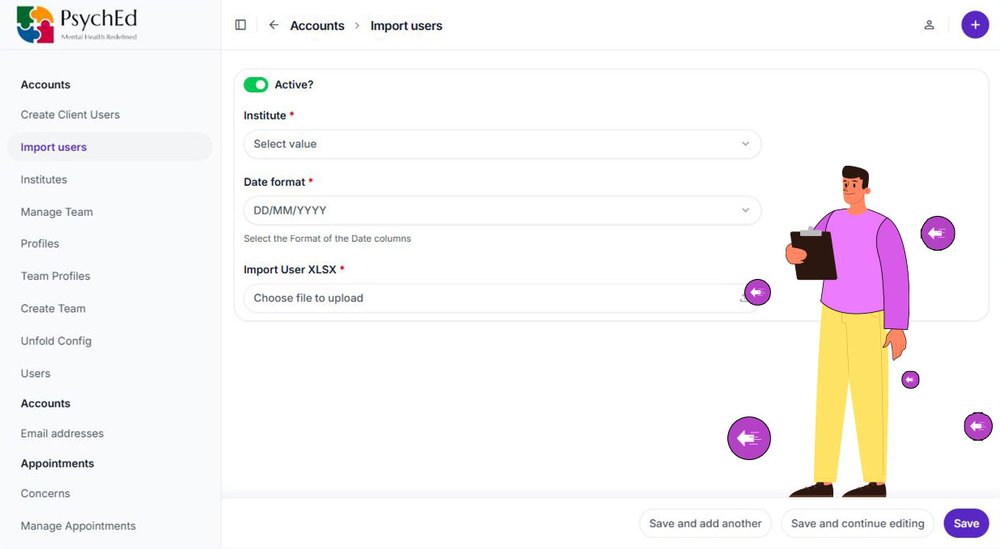This screenshot has width=1000, height=549.
Task: Click the large purple arrow circle at bottom
Action: pos(749,438)
